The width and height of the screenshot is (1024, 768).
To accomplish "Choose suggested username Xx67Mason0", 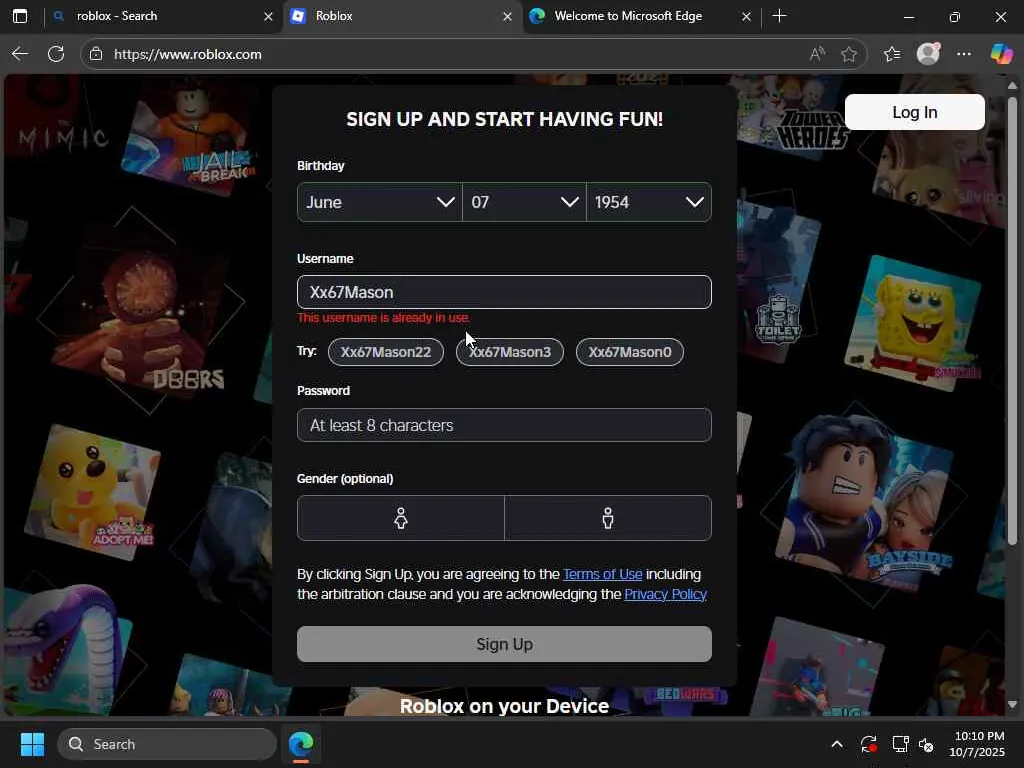I will (x=630, y=352).
